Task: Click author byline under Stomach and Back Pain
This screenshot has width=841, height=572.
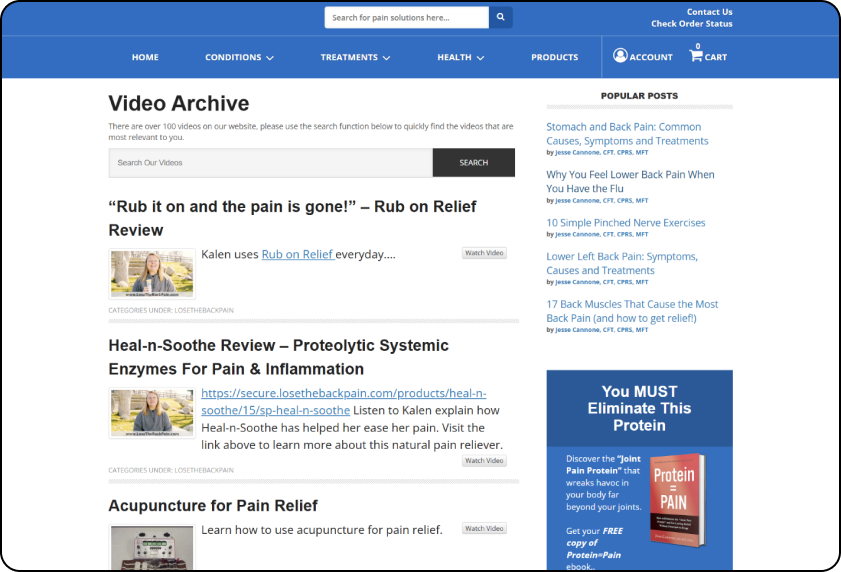Action: [597, 152]
